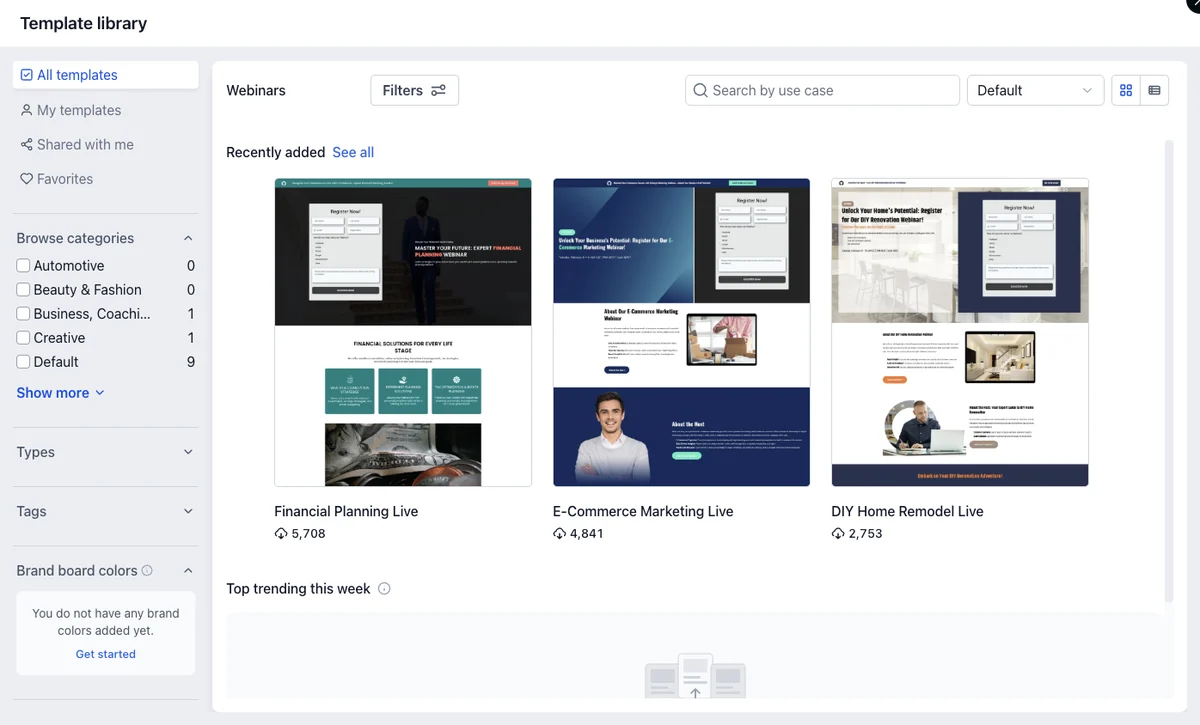Open Favorites in the sidebar

point(56,179)
